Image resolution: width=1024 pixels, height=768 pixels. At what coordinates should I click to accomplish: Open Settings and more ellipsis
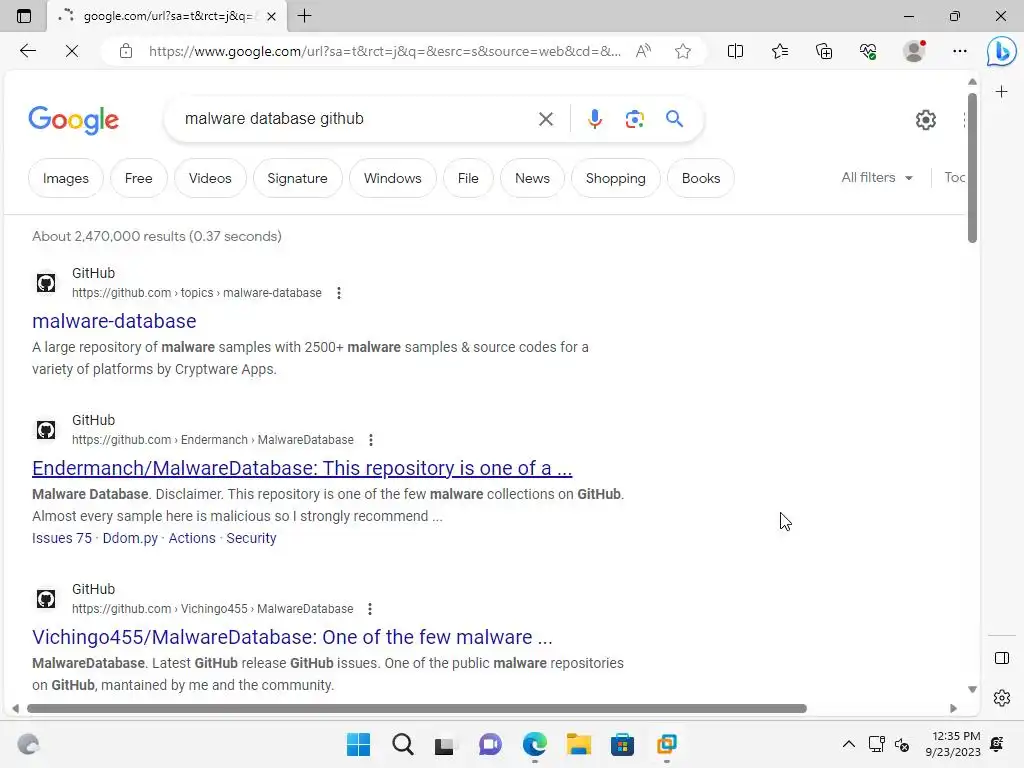tap(959, 51)
